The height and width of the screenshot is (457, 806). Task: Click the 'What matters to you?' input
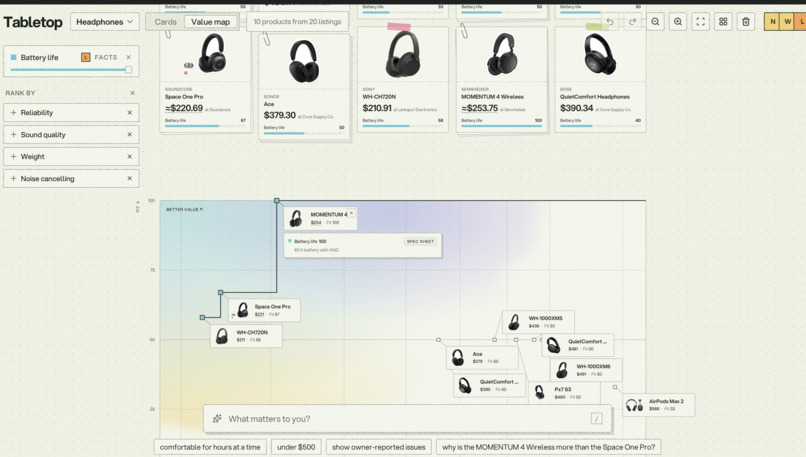tap(407, 418)
